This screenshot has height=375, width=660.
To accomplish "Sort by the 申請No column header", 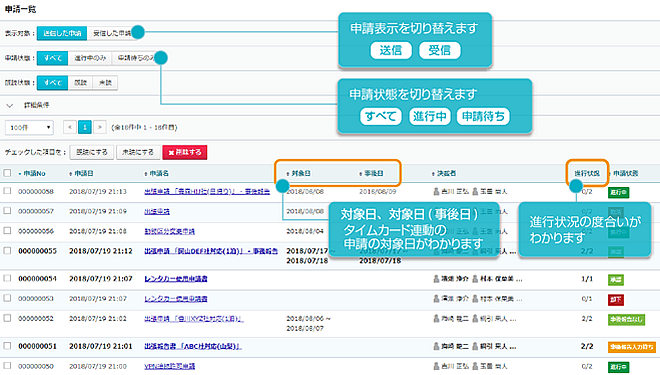I will pyautogui.click(x=32, y=173).
